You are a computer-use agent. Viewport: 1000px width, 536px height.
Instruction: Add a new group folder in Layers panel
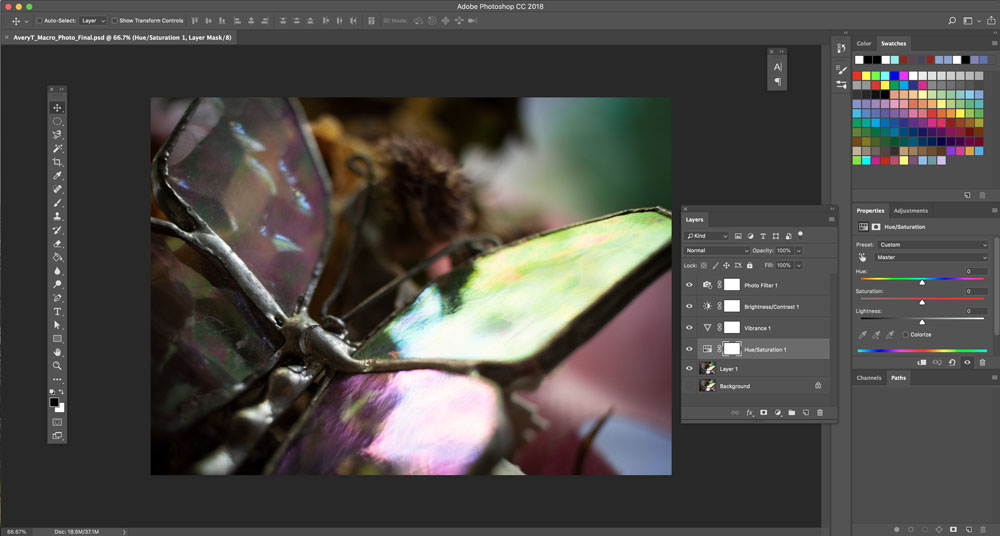[791, 413]
